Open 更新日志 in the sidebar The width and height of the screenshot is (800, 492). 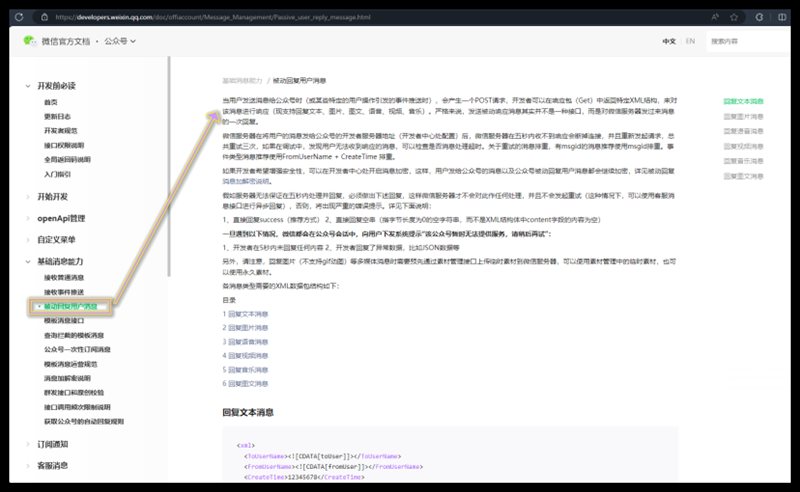(x=57, y=116)
